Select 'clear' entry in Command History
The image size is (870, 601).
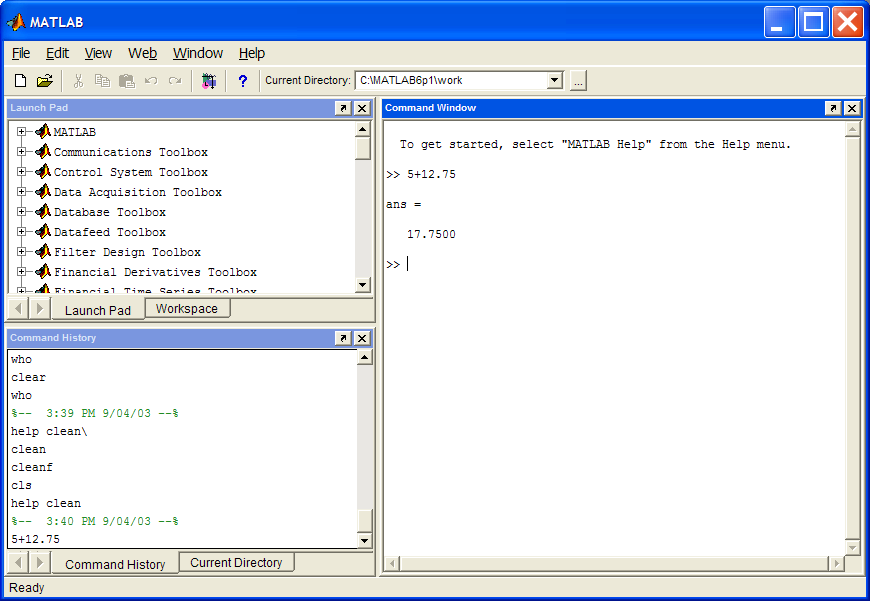point(28,377)
